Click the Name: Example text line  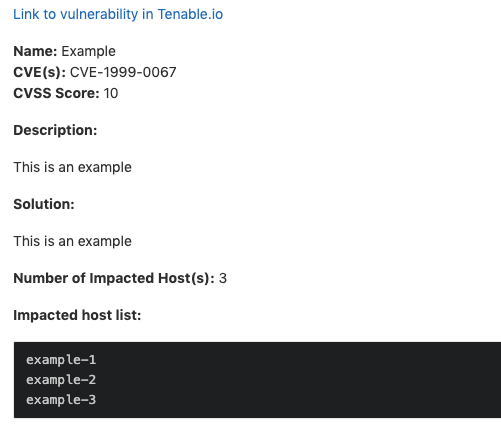tap(64, 51)
